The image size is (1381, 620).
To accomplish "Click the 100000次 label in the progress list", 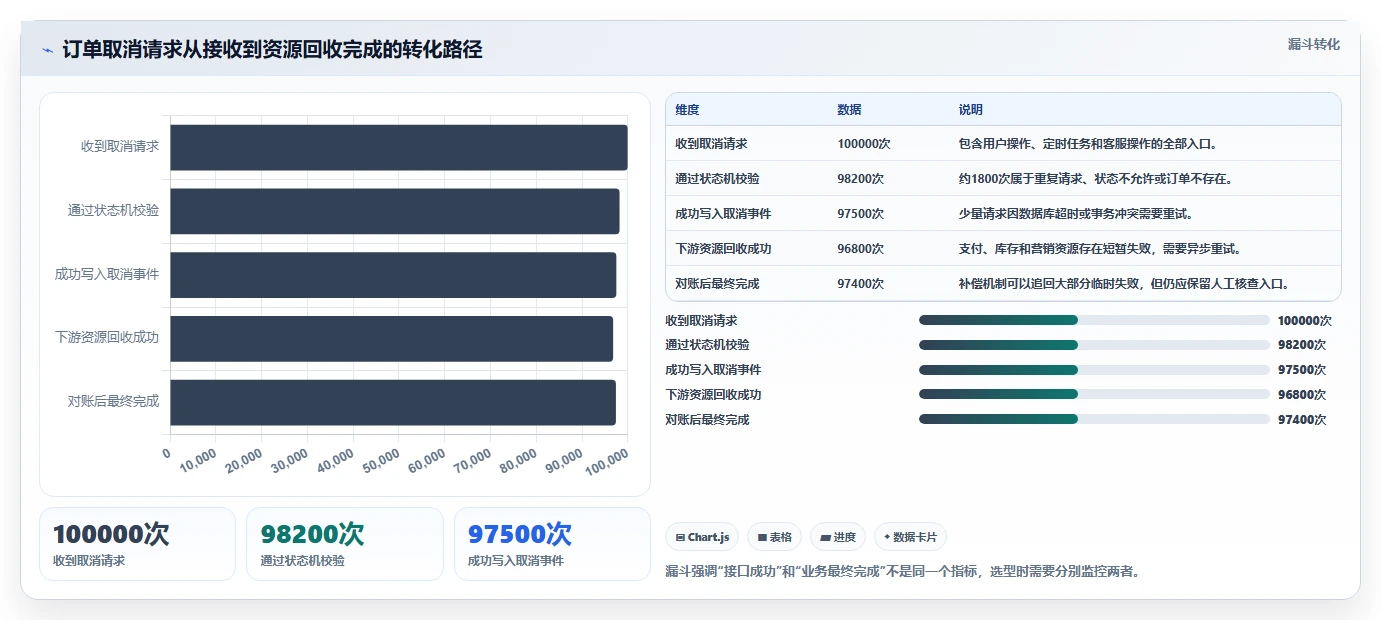I will (x=1305, y=321).
